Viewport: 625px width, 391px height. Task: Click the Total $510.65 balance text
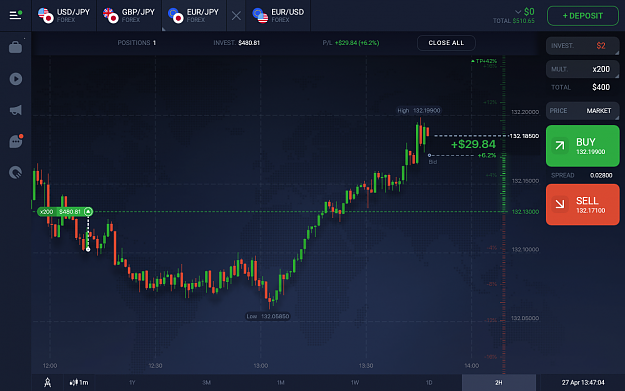click(513, 21)
